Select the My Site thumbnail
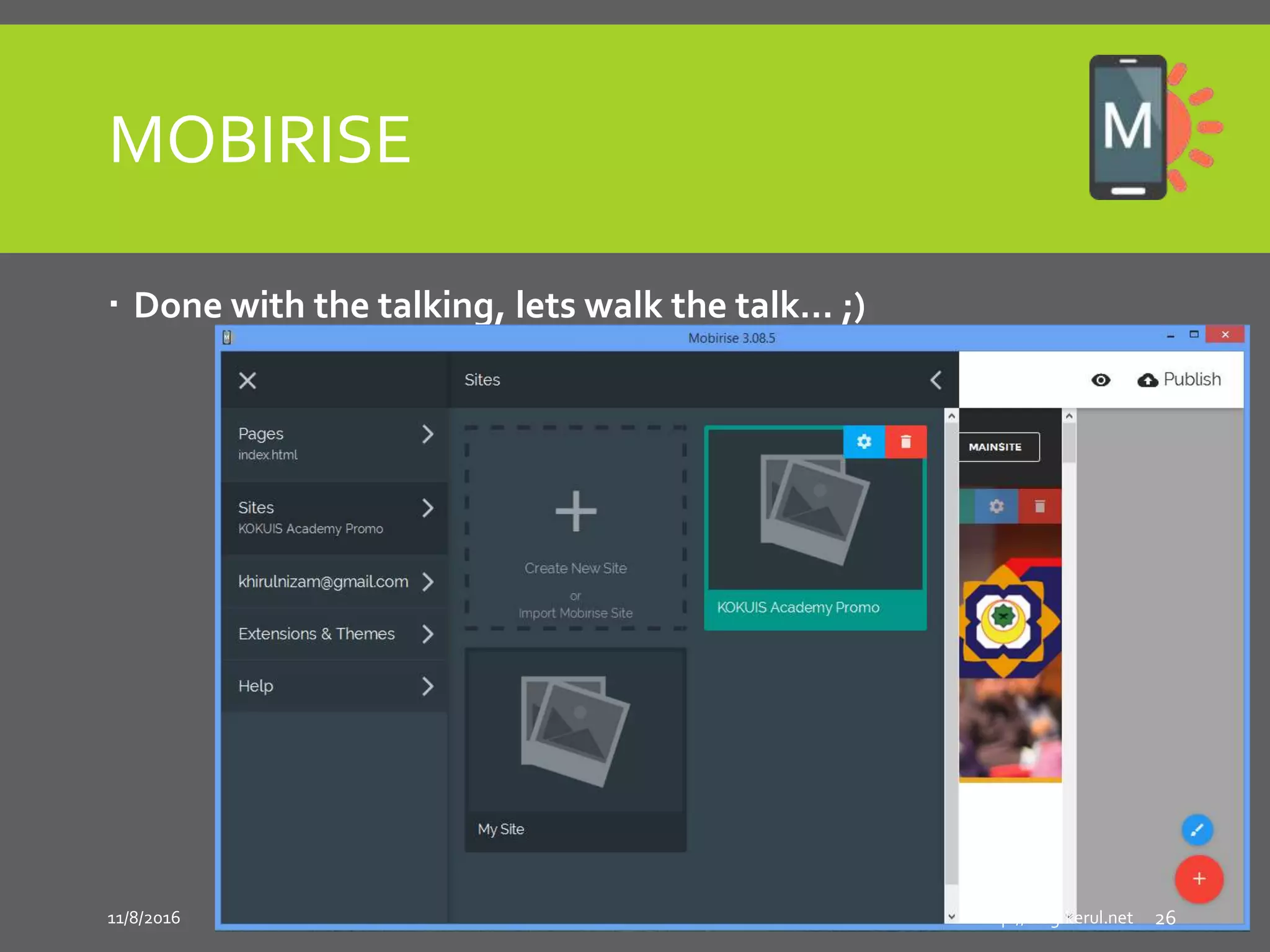This screenshot has width=1270, height=952. pos(575,731)
